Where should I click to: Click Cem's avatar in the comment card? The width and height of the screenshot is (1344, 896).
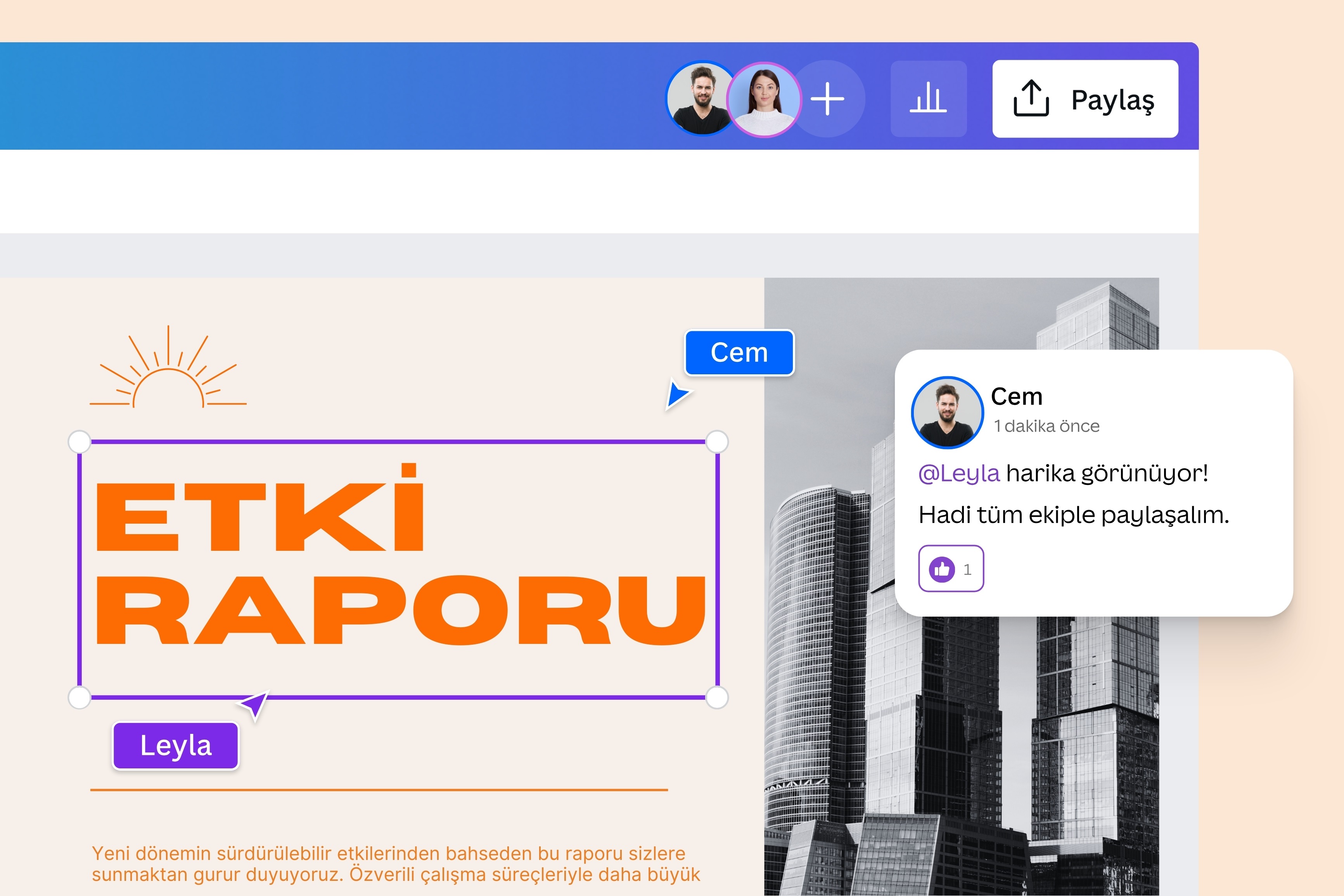[x=947, y=412]
